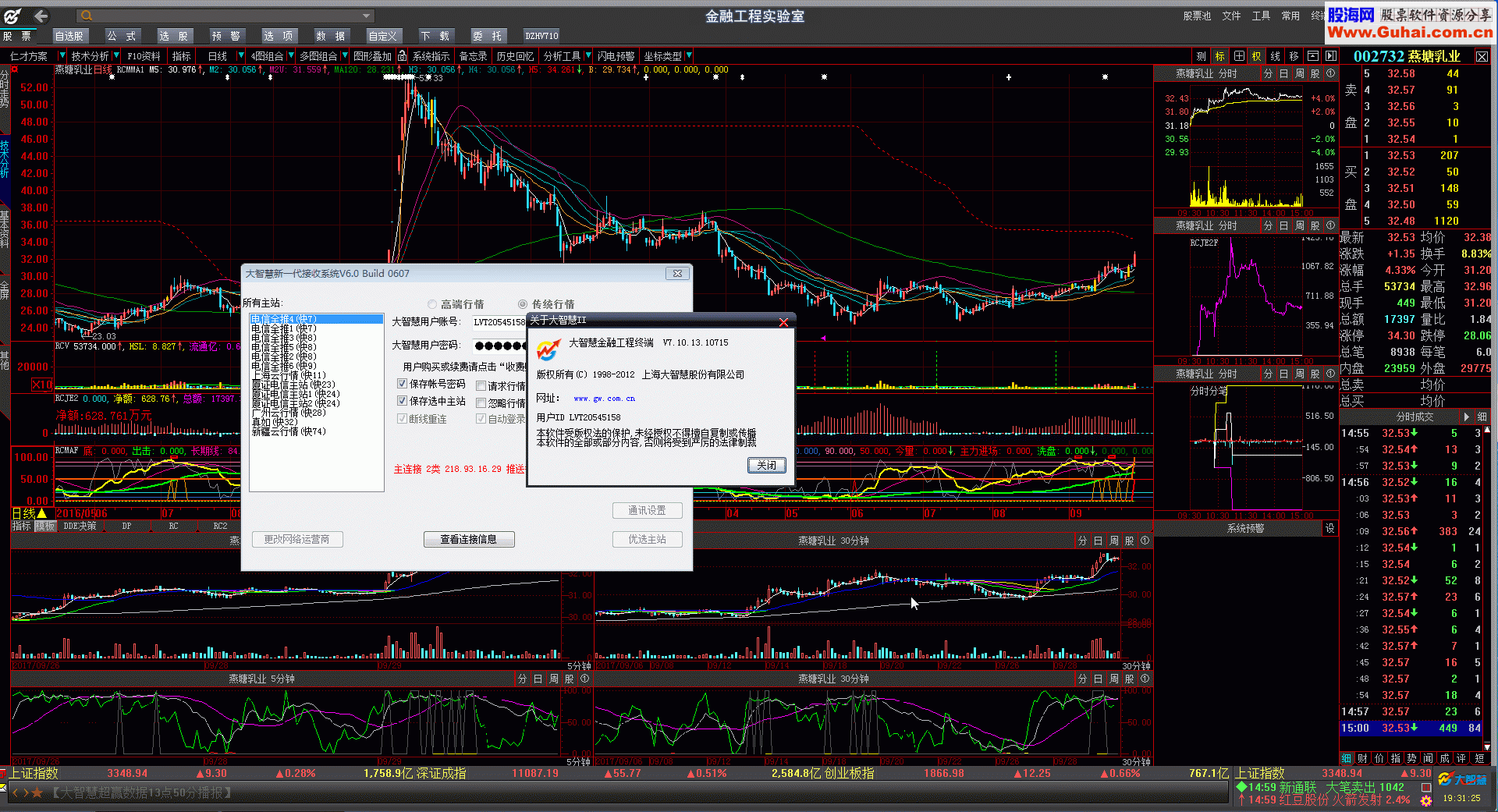Image resolution: width=1498 pixels, height=812 pixels.
Task: Open the 分析工具 dropdown arrow
Action: click(x=587, y=56)
